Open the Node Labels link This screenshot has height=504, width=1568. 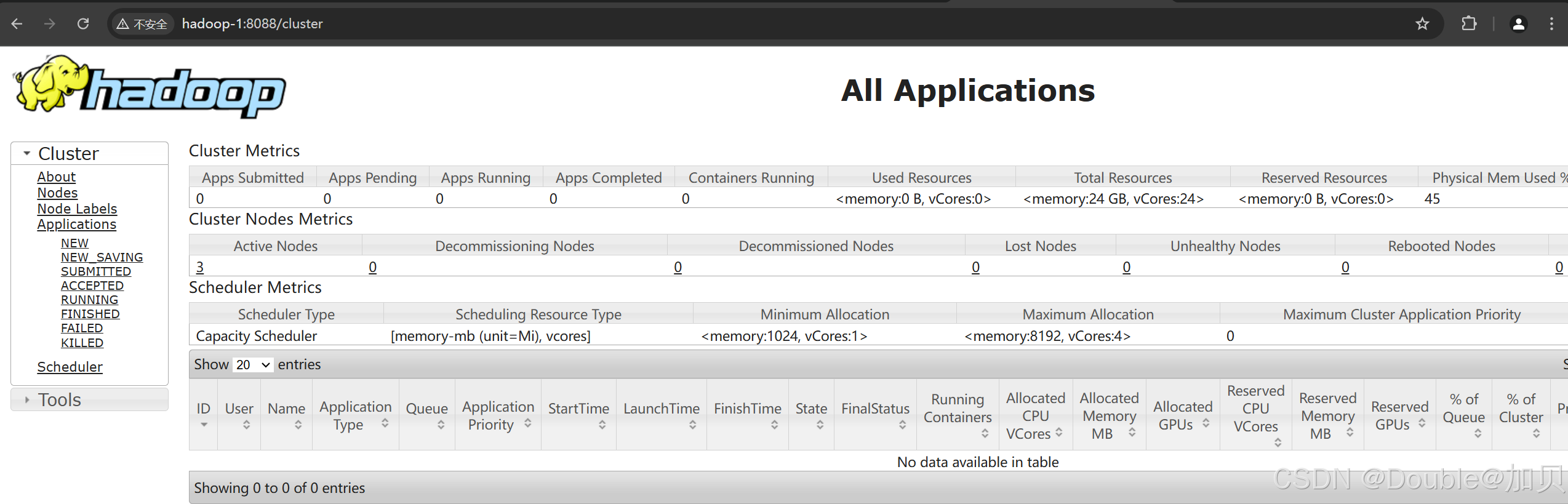(x=77, y=209)
